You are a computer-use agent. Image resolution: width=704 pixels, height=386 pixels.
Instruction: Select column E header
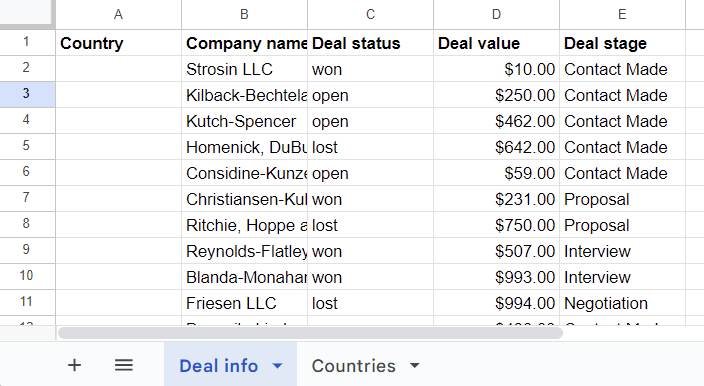(x=622, y=14)
